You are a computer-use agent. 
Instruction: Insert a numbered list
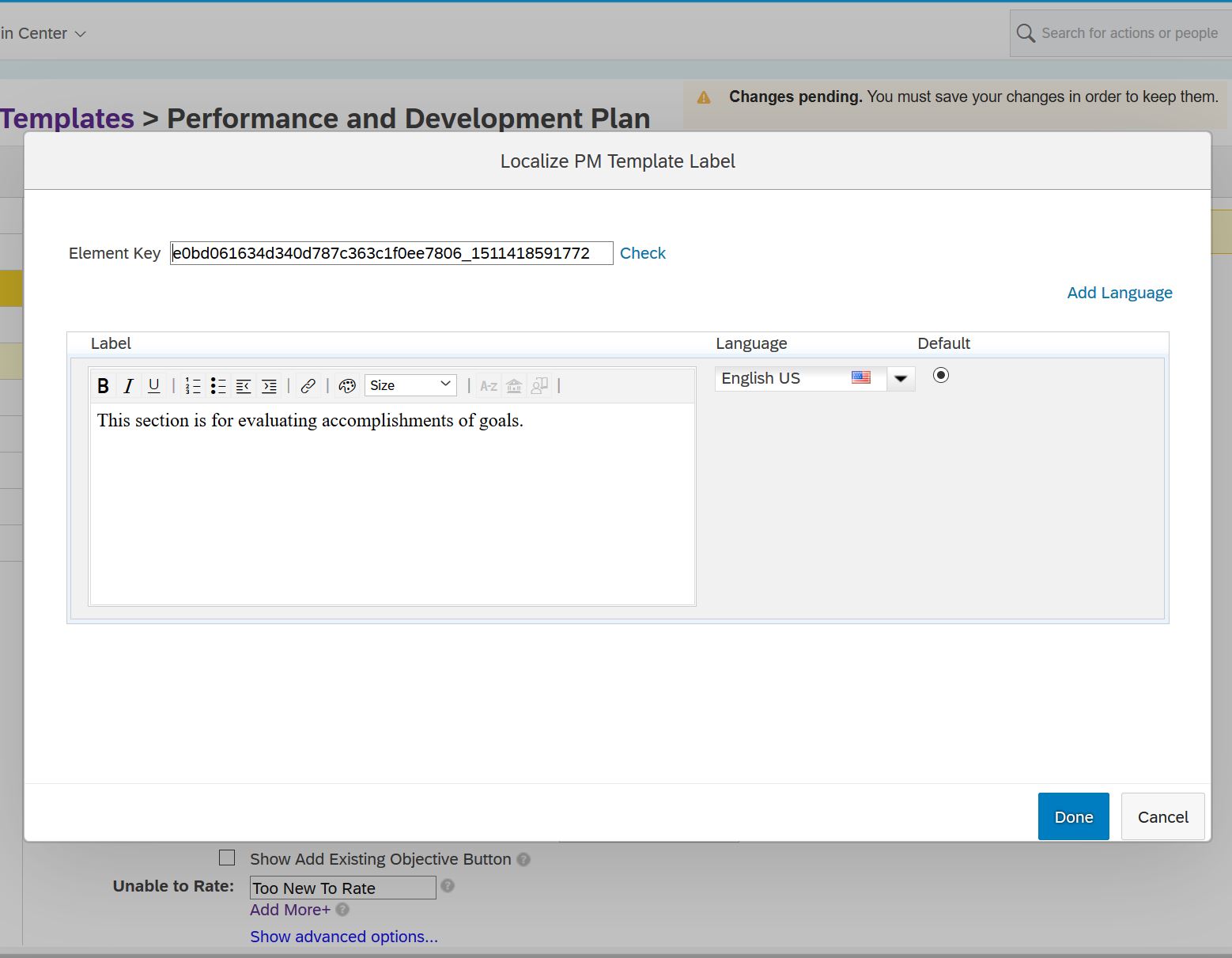[x=193, y=386]
